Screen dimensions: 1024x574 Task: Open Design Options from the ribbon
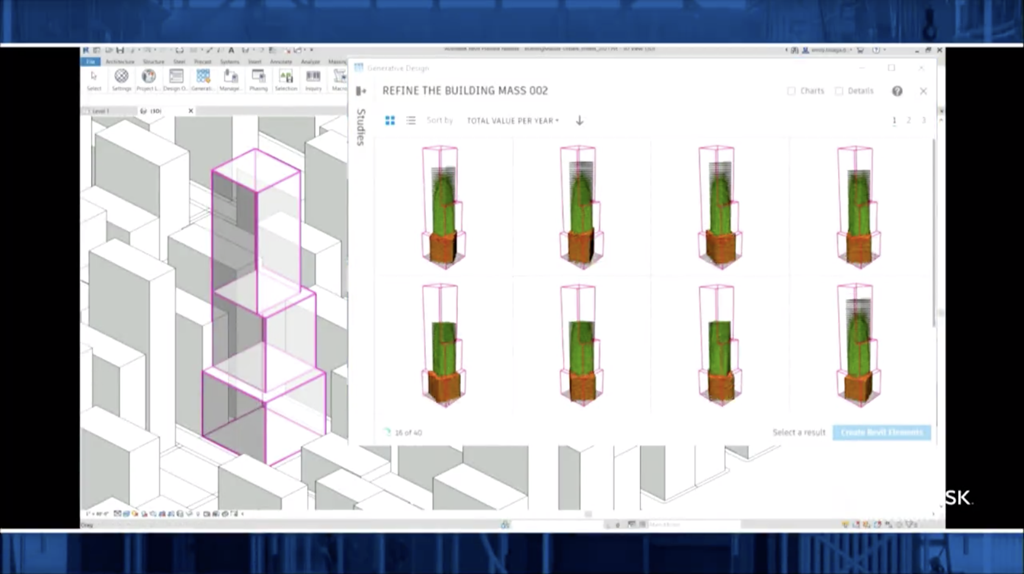click(x=175, y=78)
